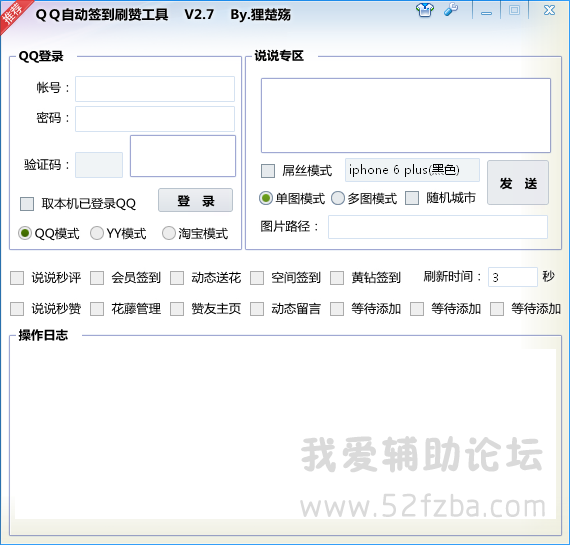Image resolution: width=570 pixels, height=545 pixels.
Task: Open the iphone 6 plus device dropdown
Action: point(412,170)
